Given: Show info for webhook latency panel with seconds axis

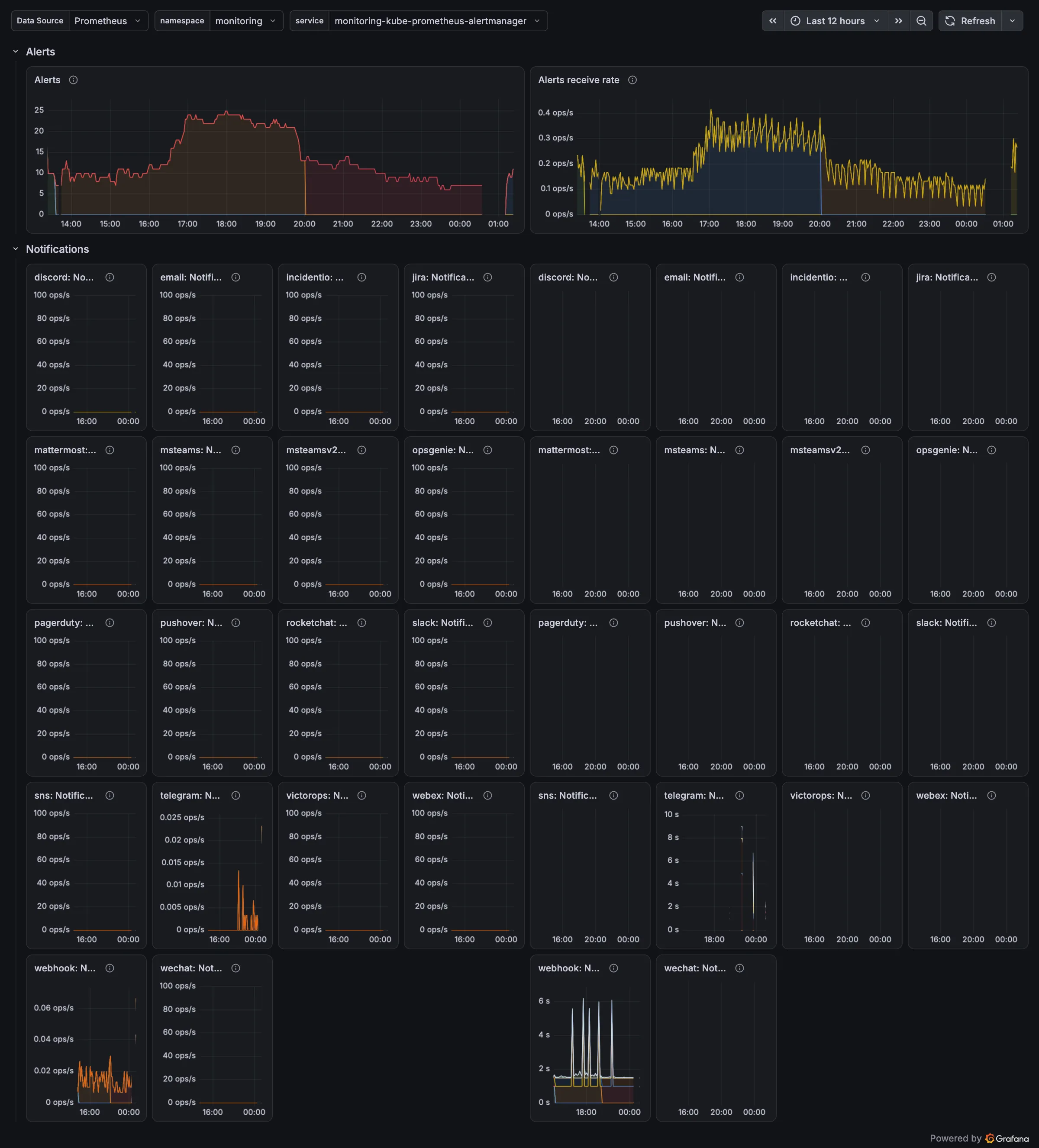Looking at the screenshot, I should tap(613, 968).
